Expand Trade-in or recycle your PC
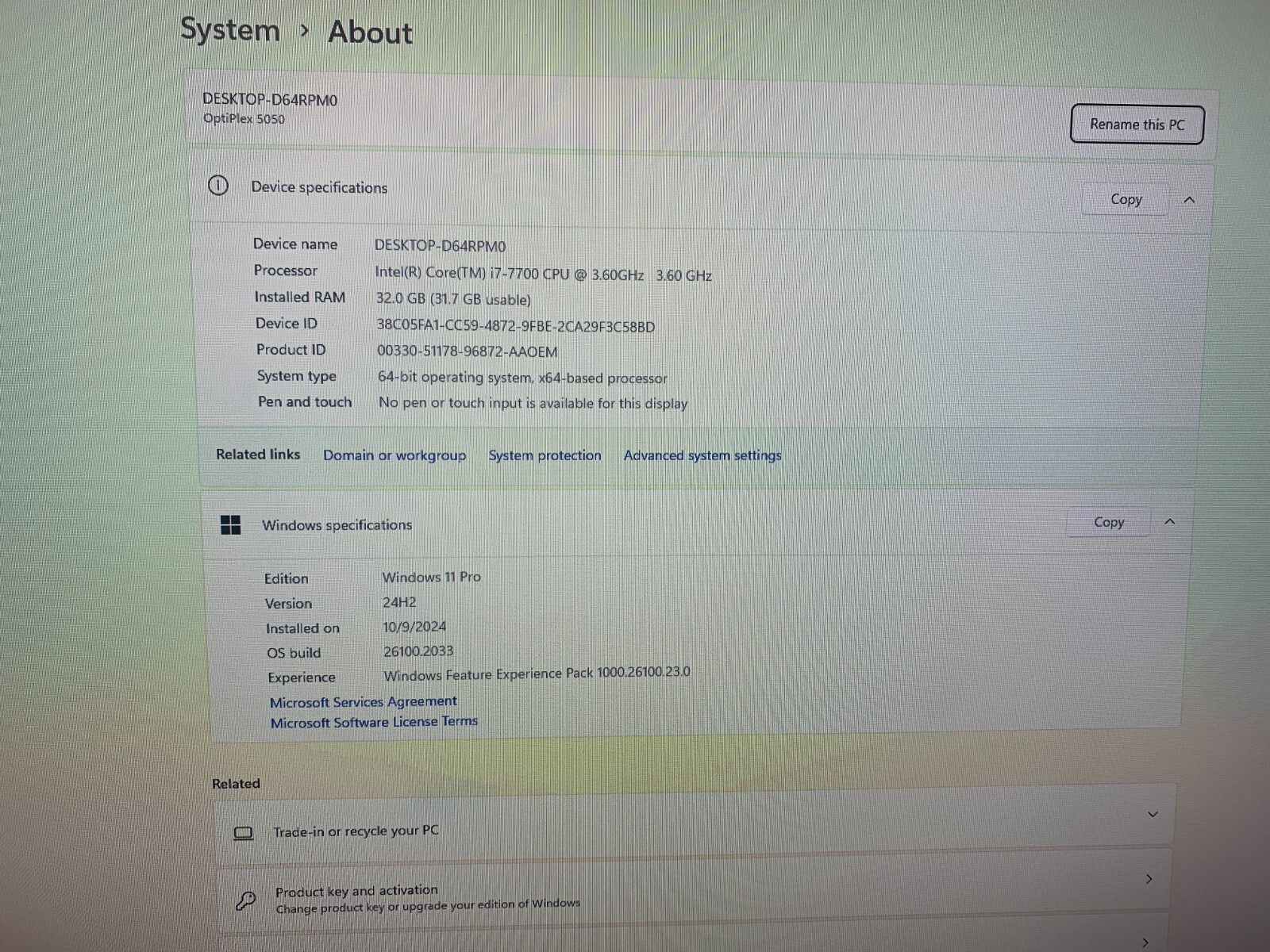This screenshot has height=952, width=1270. (x=1153, y=814)
